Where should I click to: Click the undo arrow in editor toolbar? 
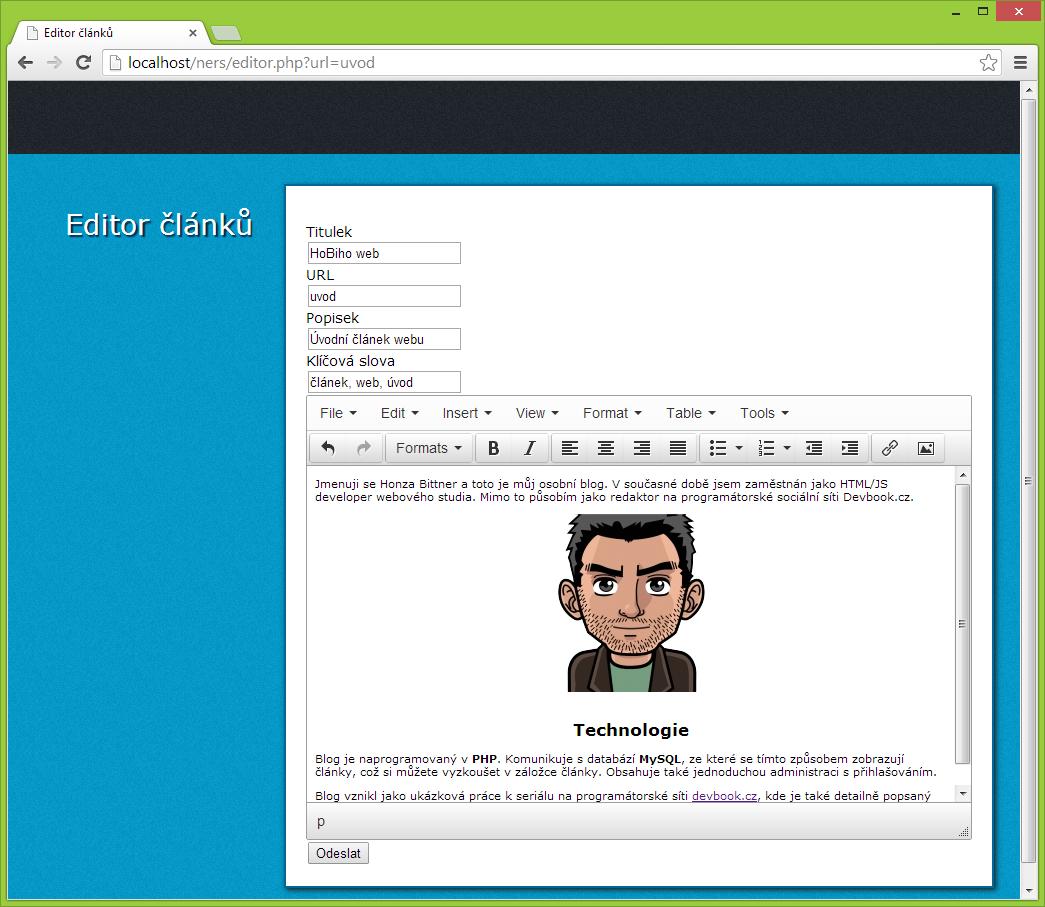click(x=328, y=448)
